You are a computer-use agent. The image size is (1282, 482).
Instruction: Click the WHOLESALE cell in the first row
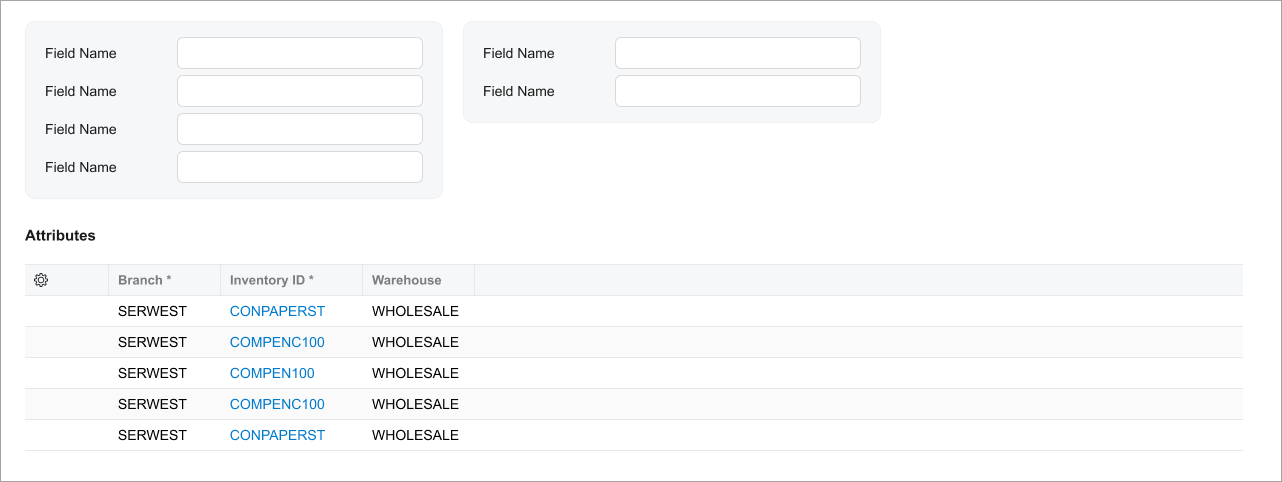[415, 311]
